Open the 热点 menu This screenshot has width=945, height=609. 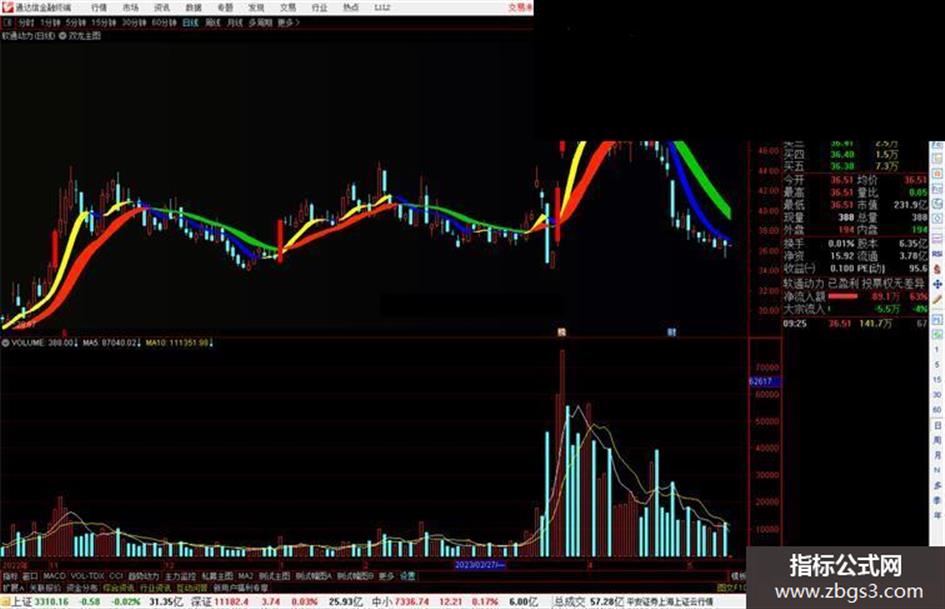[x=351, y=7]
